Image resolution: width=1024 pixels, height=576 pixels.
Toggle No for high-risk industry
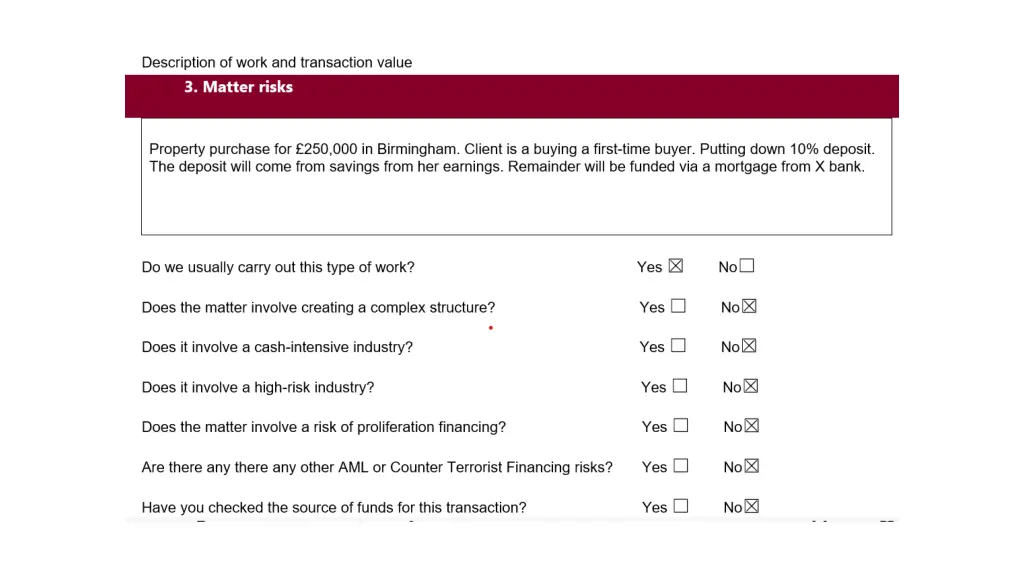(751, 386)
